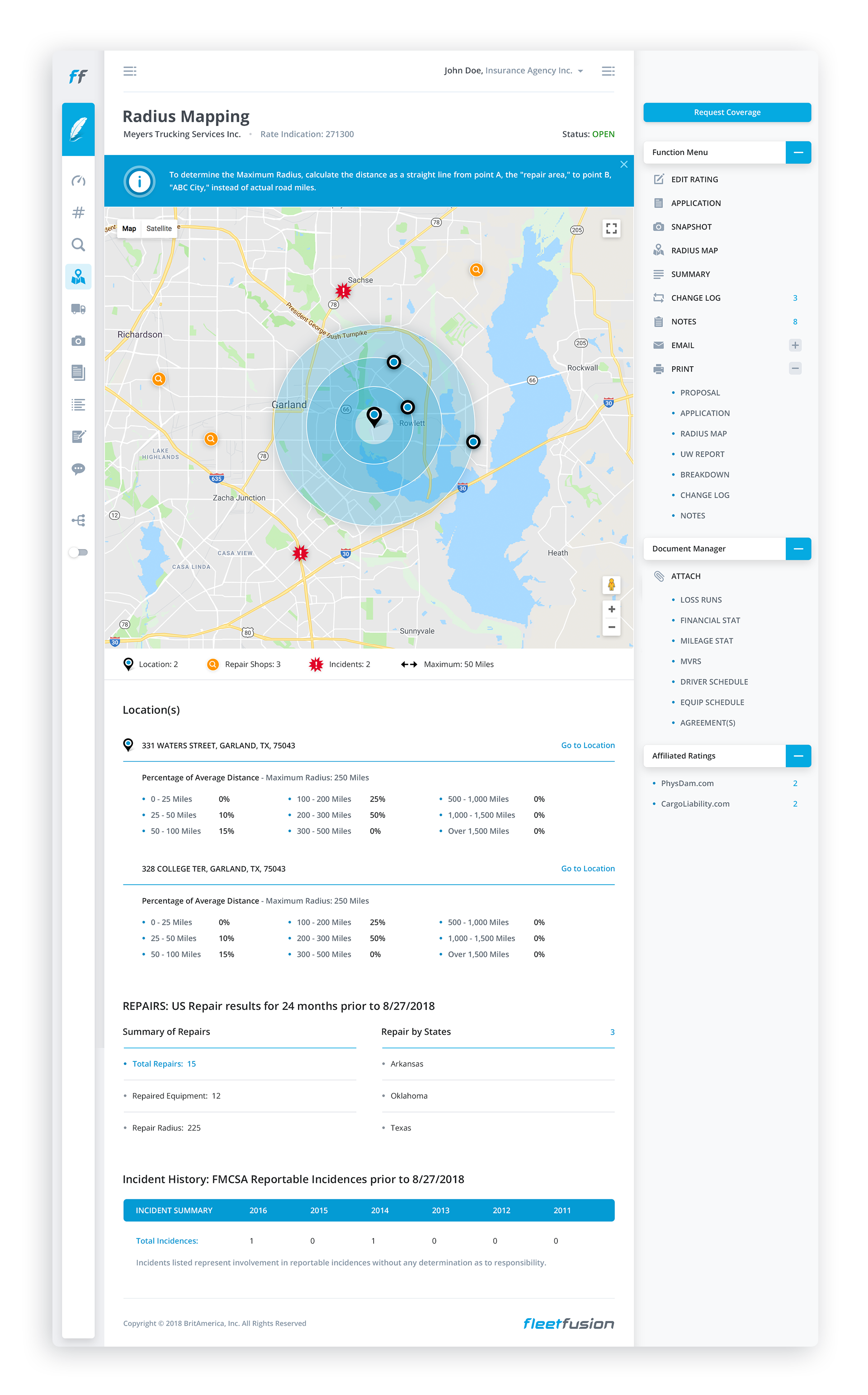Image resolution: width=868 pixels, height=1395 pixels.
Task: Zoom in on the map
Action: pyautogui.click(x=611, y=609)
